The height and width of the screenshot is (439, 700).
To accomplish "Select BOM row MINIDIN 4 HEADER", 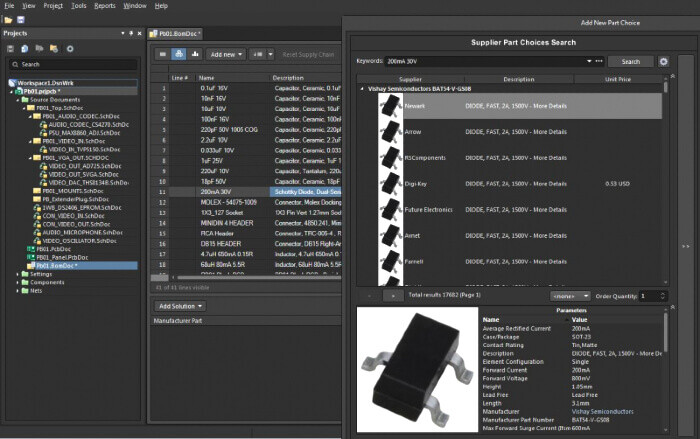I will pyautogui.click(x=246, y=223).
